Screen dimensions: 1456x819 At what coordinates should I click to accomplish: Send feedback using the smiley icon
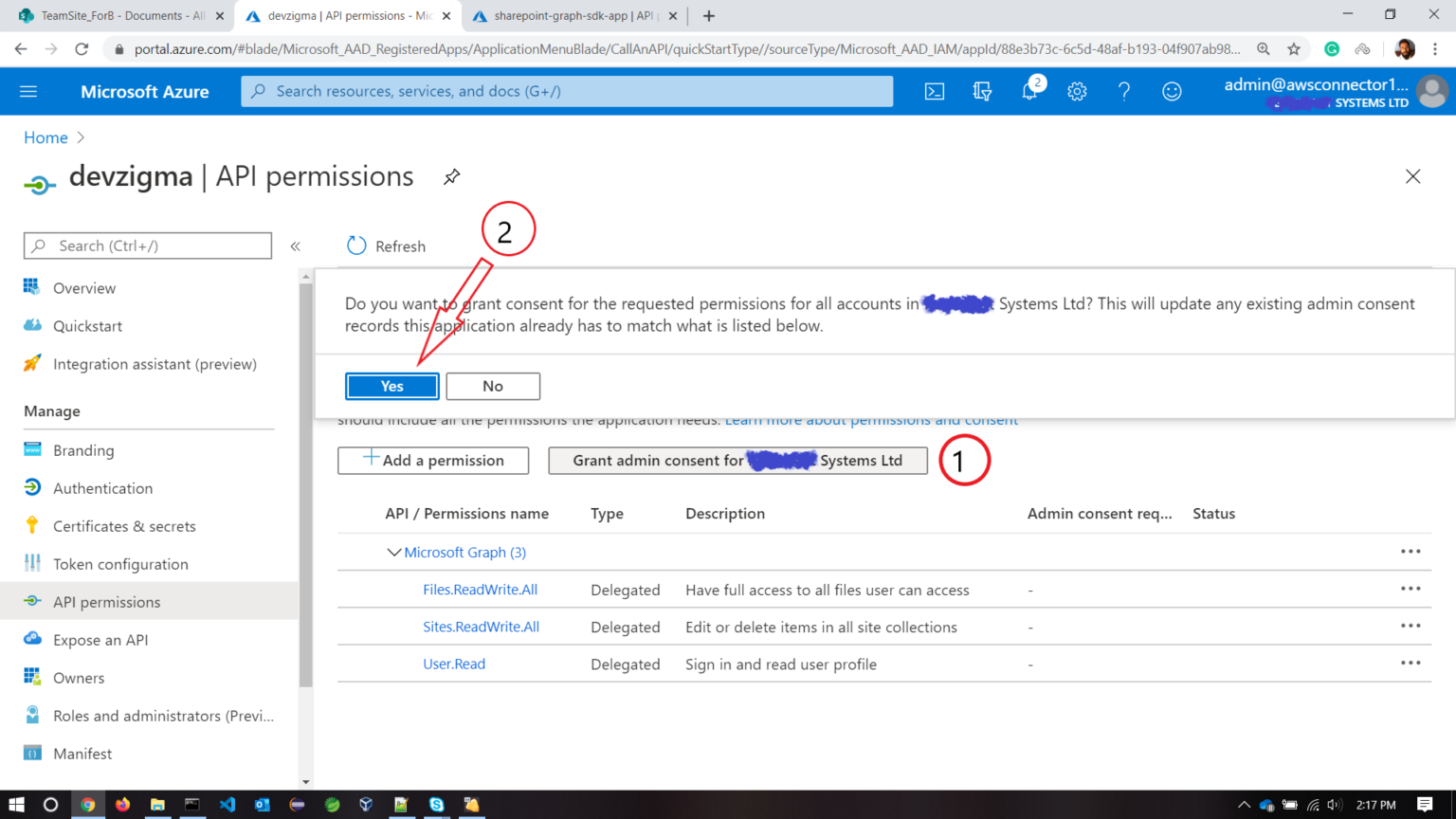(1172, 91)
